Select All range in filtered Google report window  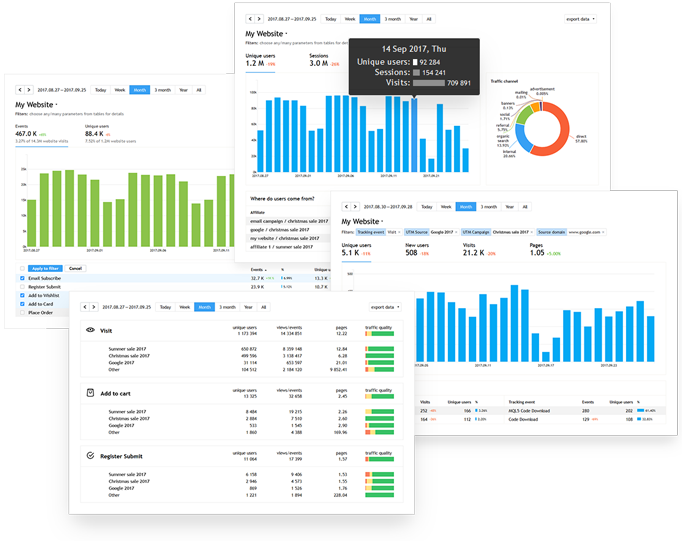coord(525,207)
